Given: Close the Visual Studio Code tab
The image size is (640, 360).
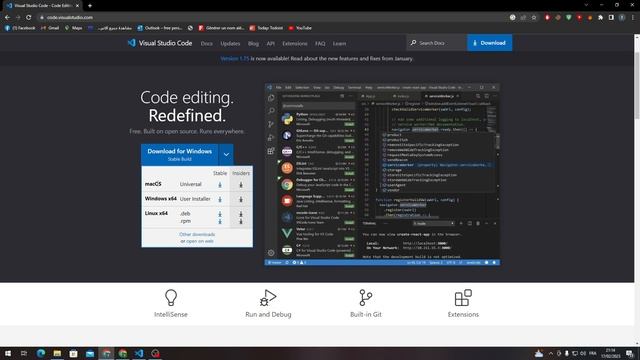Looking at the screenshot, I should [77, 6].
